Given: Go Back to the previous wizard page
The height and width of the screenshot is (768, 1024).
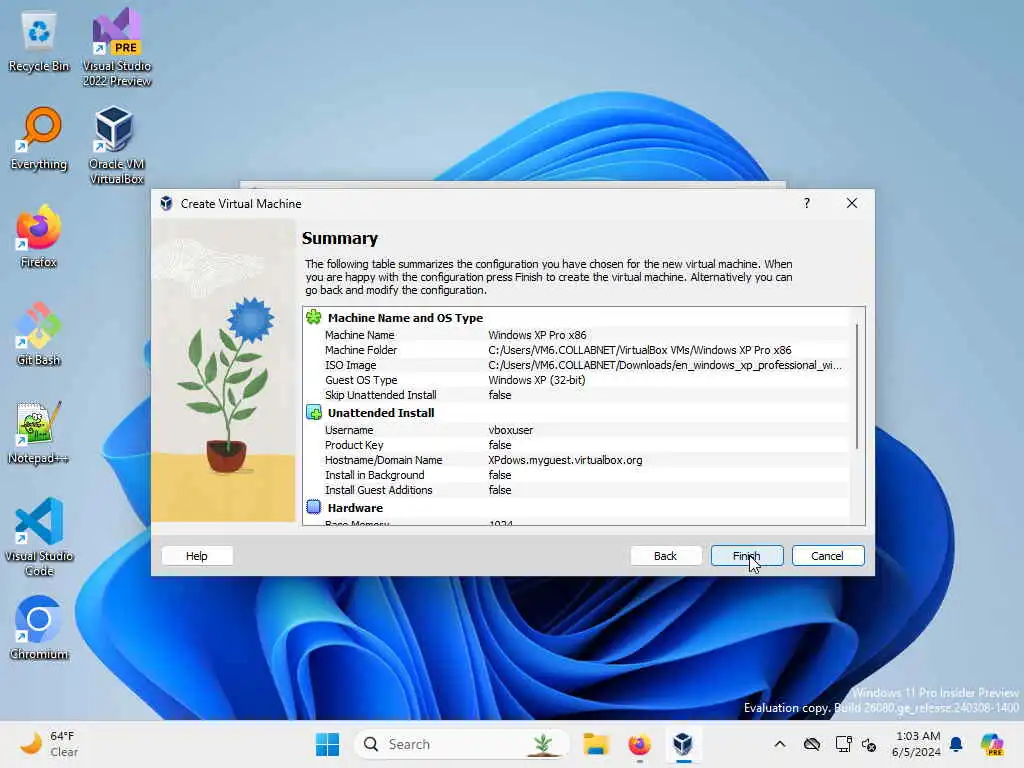Looking at the screenshot, I should [x=665, y=556].
